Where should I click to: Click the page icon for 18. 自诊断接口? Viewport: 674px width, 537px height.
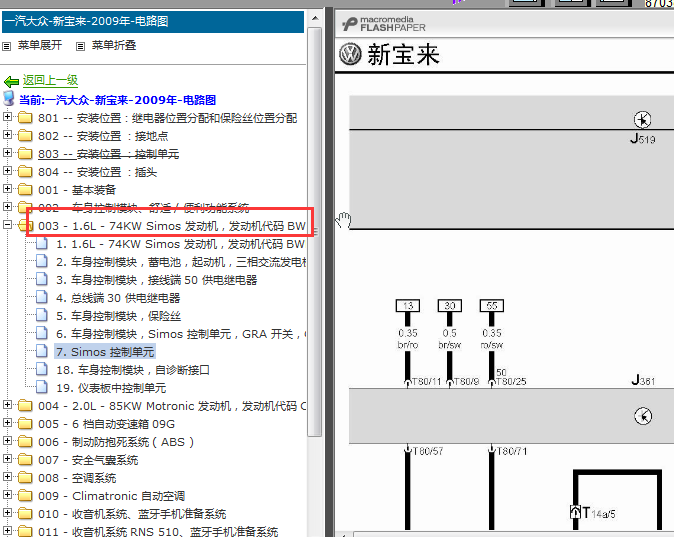[x=42, y=369]
